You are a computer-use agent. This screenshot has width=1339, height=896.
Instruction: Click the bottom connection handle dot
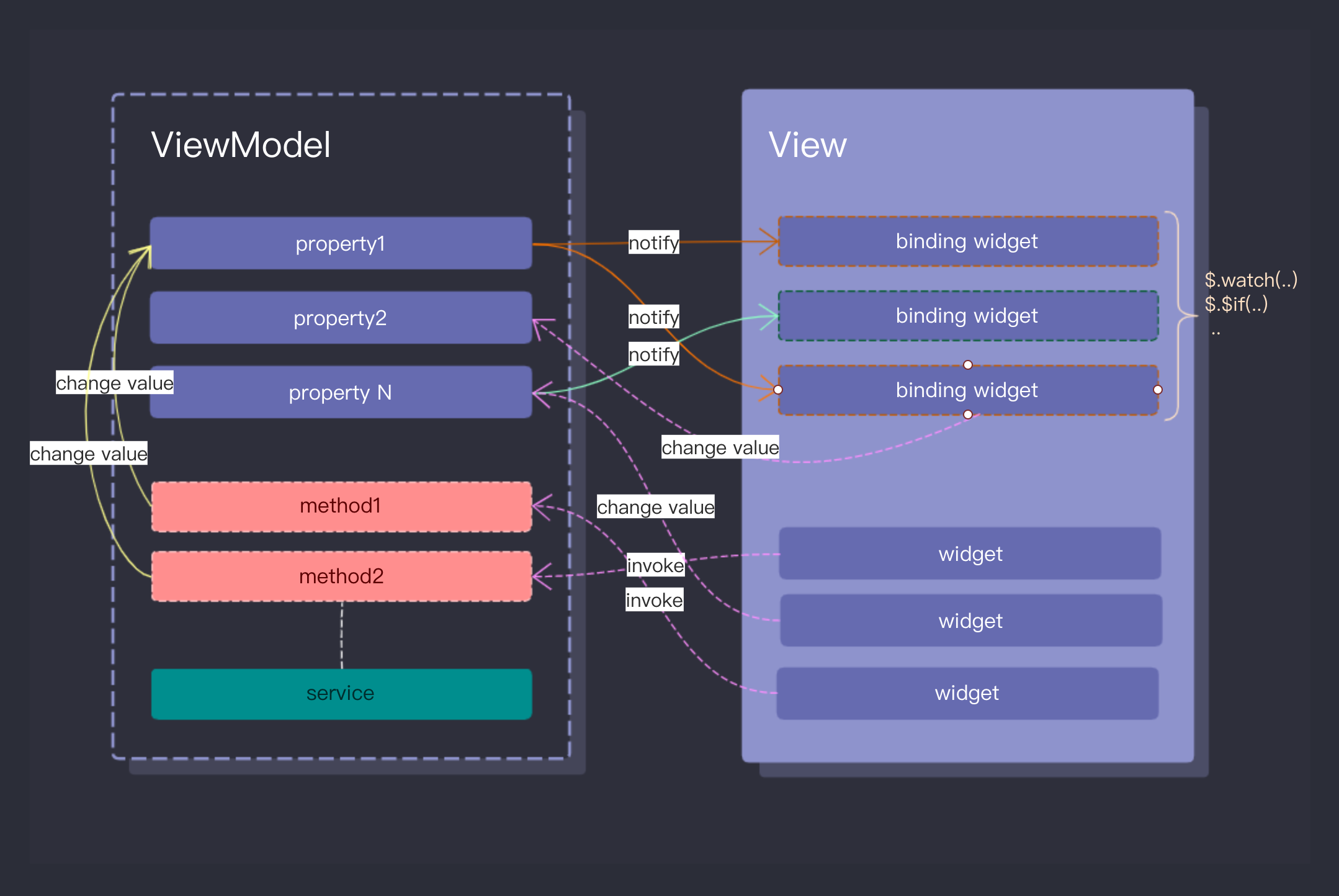click(x=967, y=414)
